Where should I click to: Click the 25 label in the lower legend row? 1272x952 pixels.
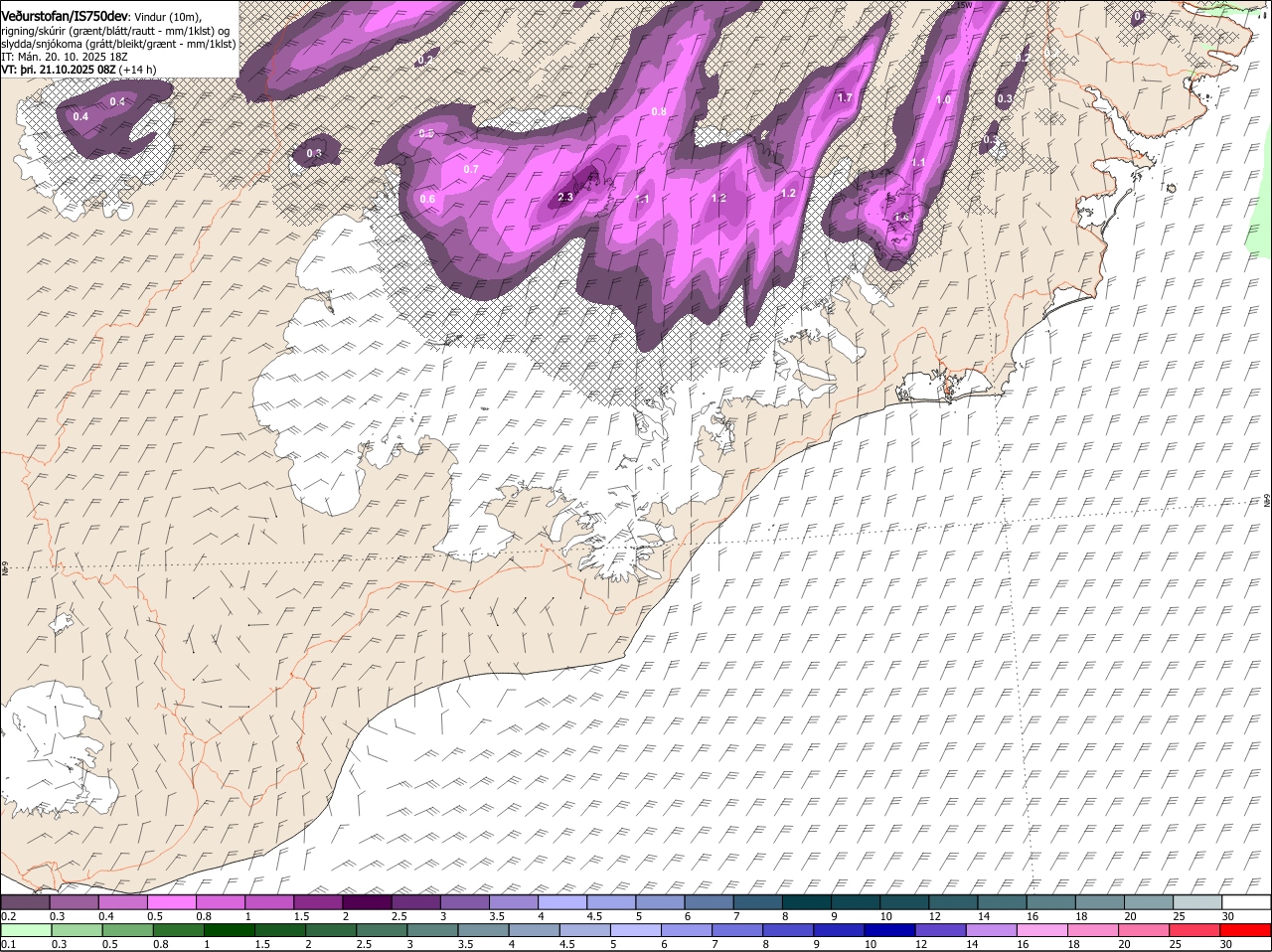(1174, 945)
